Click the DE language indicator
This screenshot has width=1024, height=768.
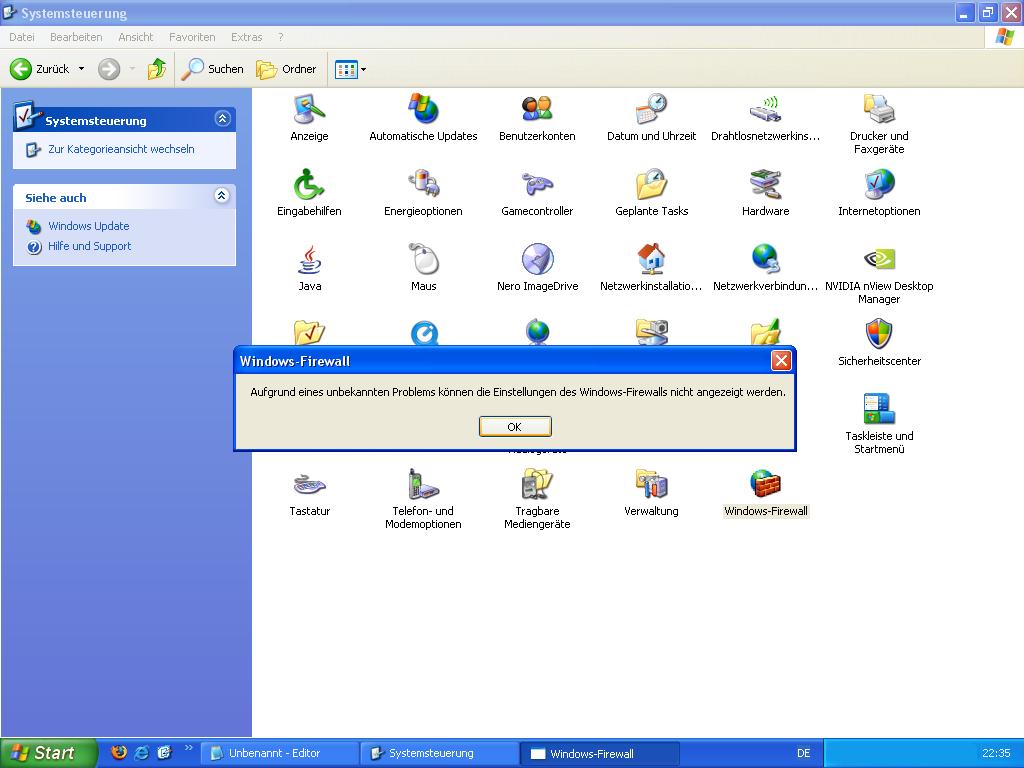click(x=803, y=753)
